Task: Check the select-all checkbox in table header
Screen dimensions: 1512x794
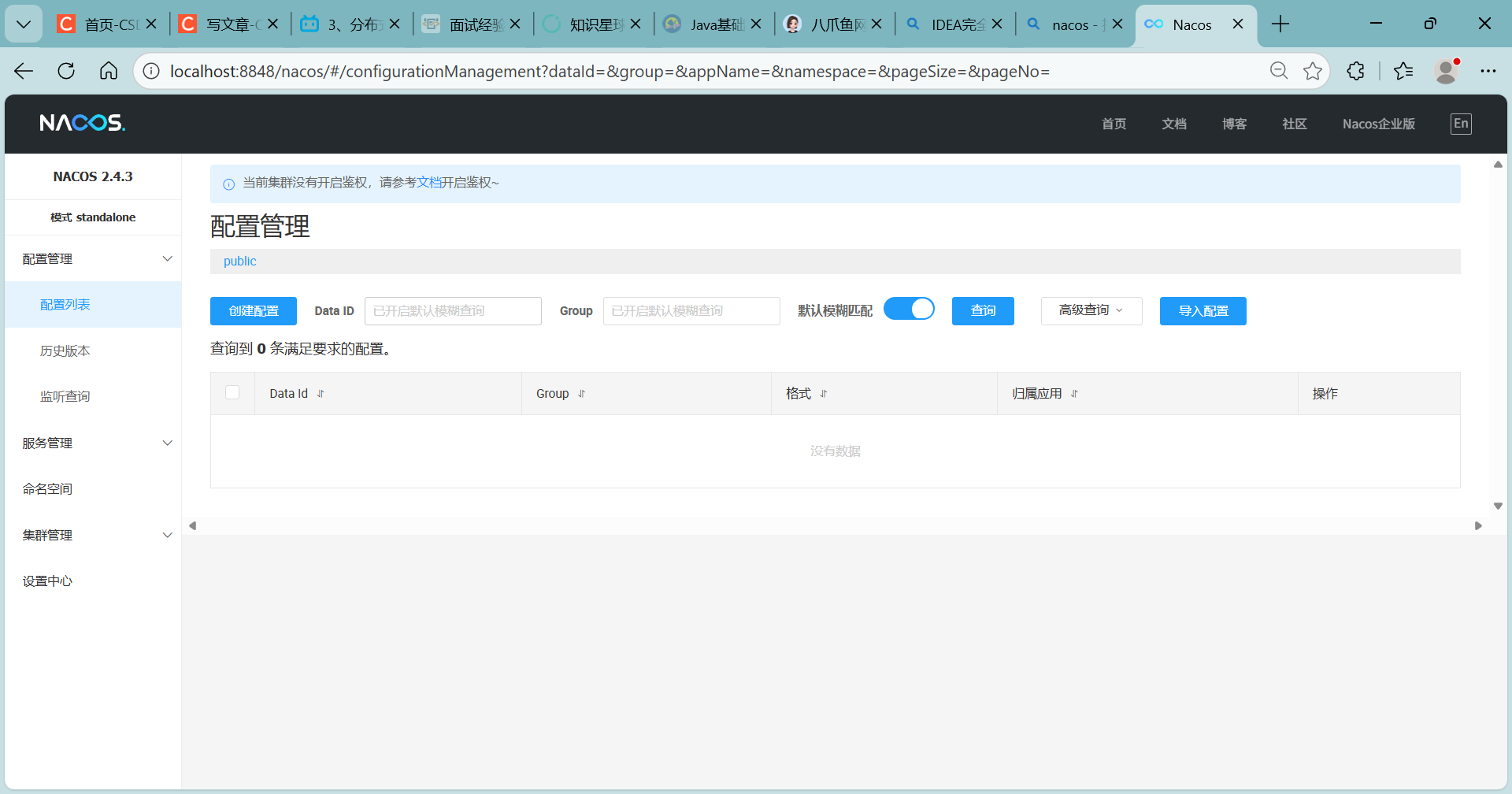Action: pyautogui.click(x=232, y=392)
